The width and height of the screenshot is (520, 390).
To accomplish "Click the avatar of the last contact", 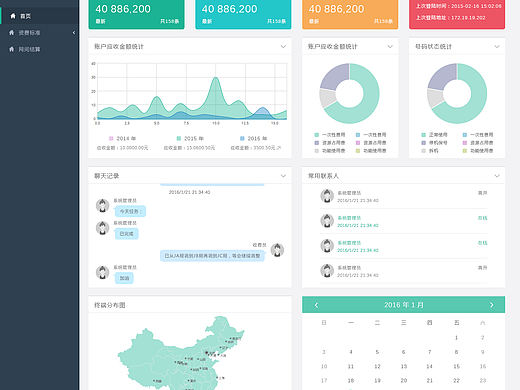I will coord(327,271).
